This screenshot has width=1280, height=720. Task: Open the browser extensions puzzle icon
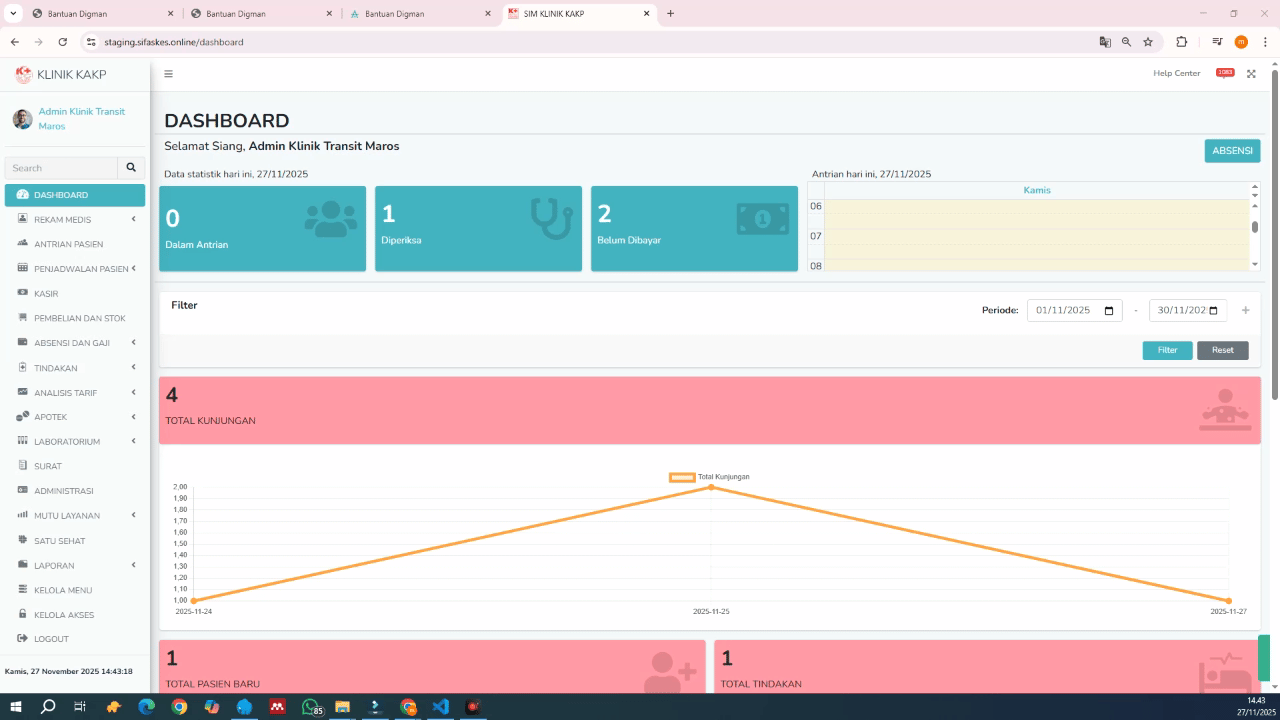pos(1181,42)
